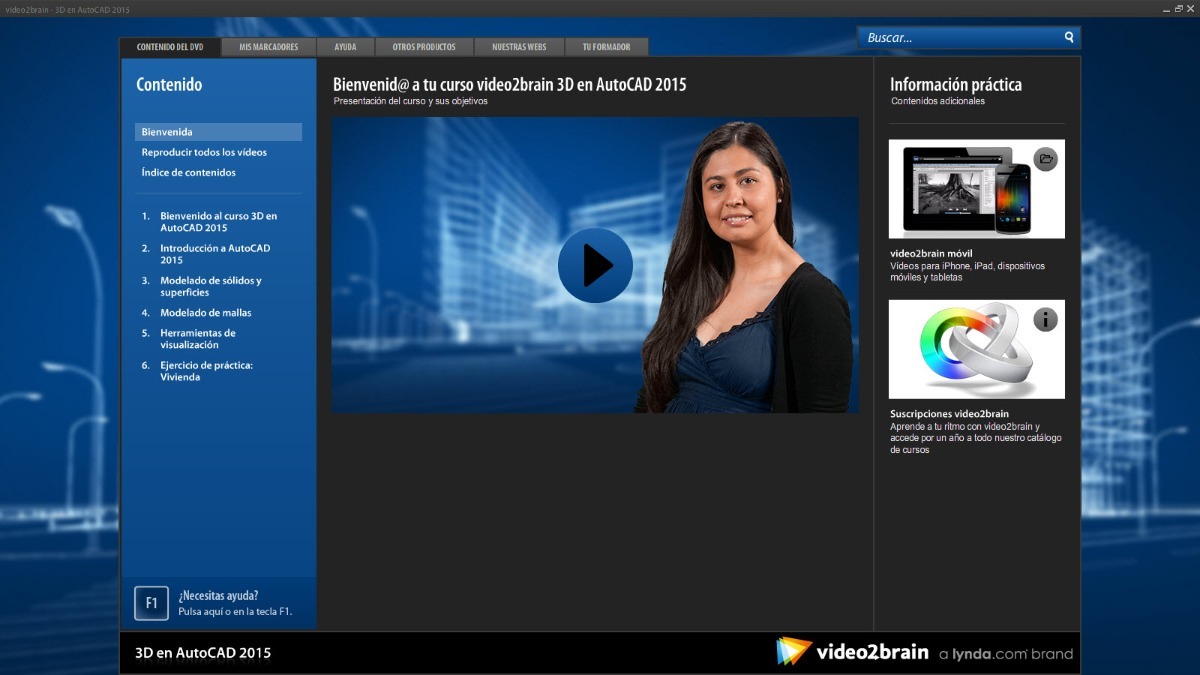The image size is (1200, 675).
Task: Click the info icon on Suscripciones thumbnail
Action: tap(1045, 319)
